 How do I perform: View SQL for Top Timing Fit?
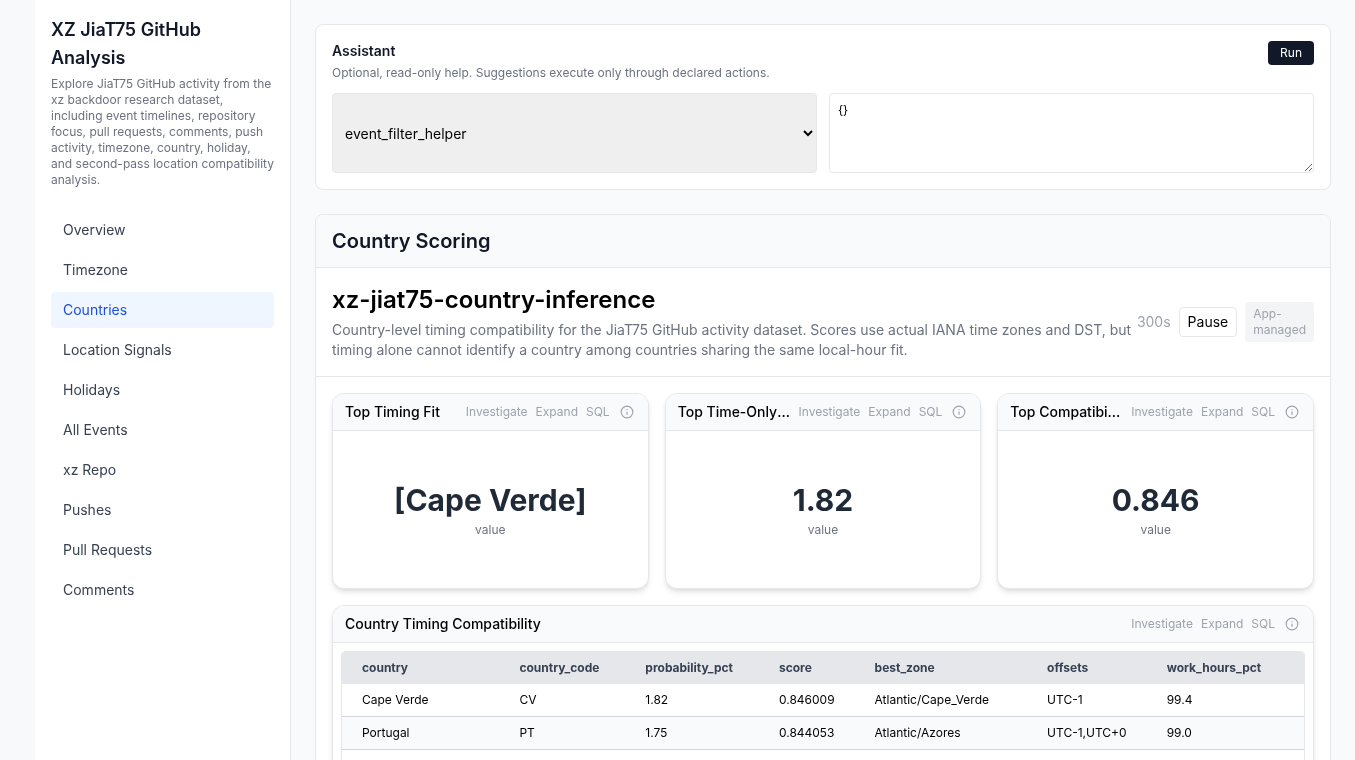pos(597,412)
